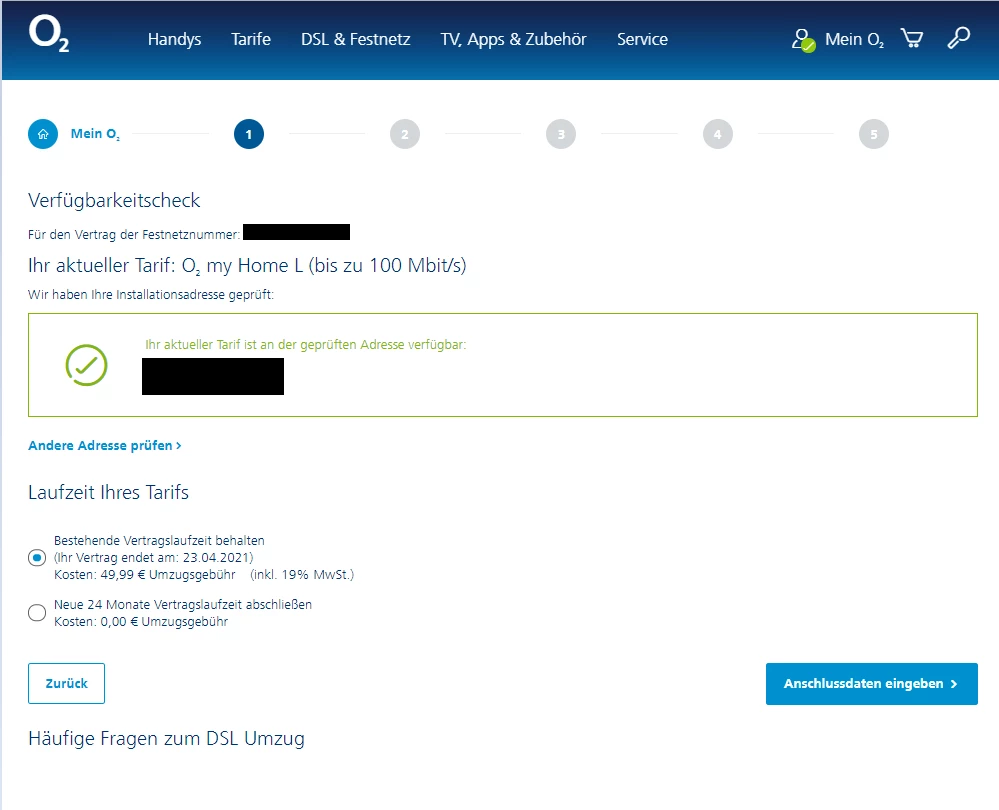Click the Verfügbarkeitscheck heading
This screenshot has width=999, height=810.
(x=114, y=201)
